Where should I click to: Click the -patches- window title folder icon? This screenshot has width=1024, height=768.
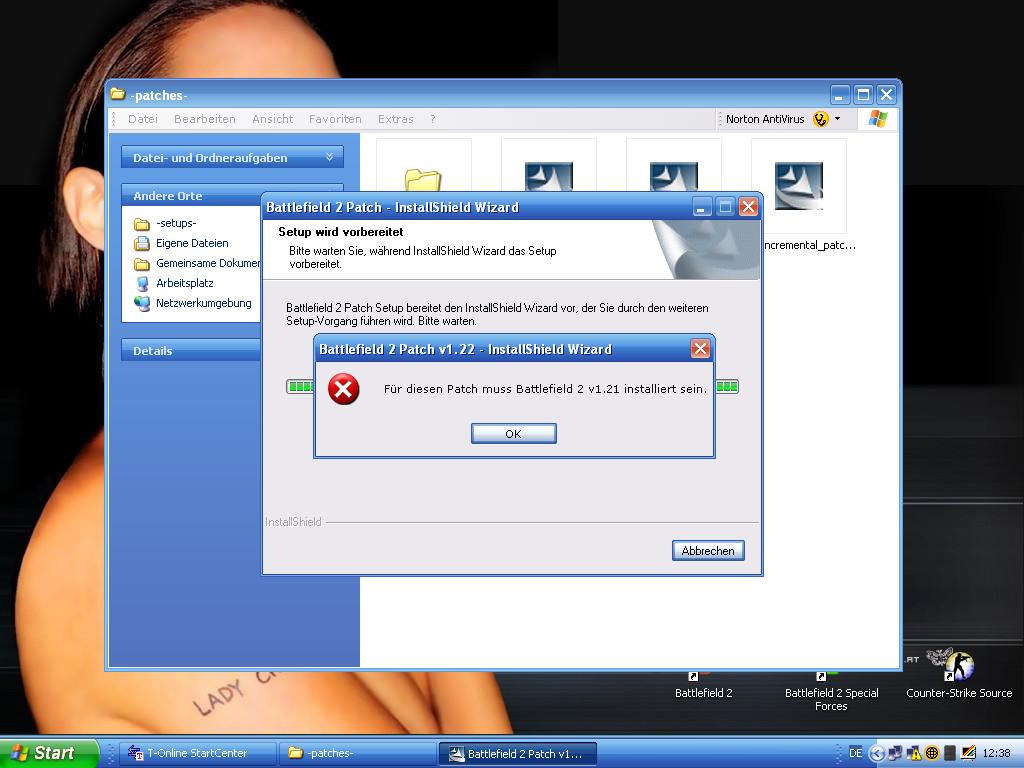click(118, 95)
